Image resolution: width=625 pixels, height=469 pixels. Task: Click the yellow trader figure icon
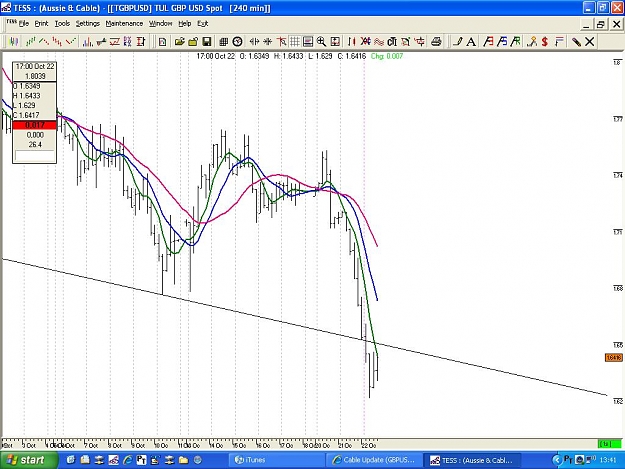[532, 41]
